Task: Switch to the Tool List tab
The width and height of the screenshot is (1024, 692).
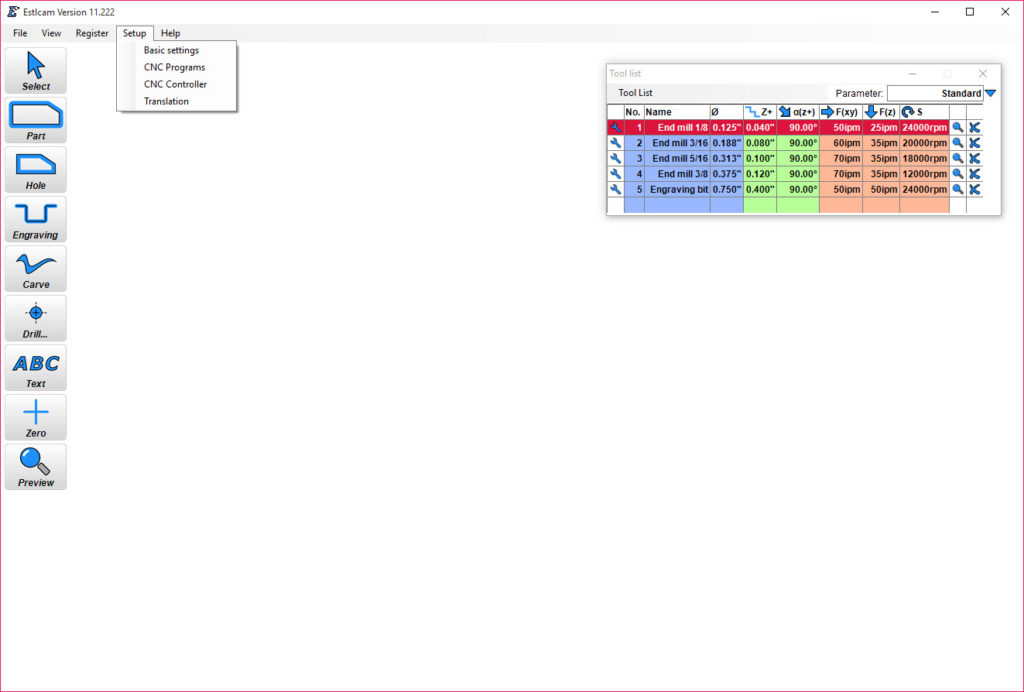Action: (635, 93)
